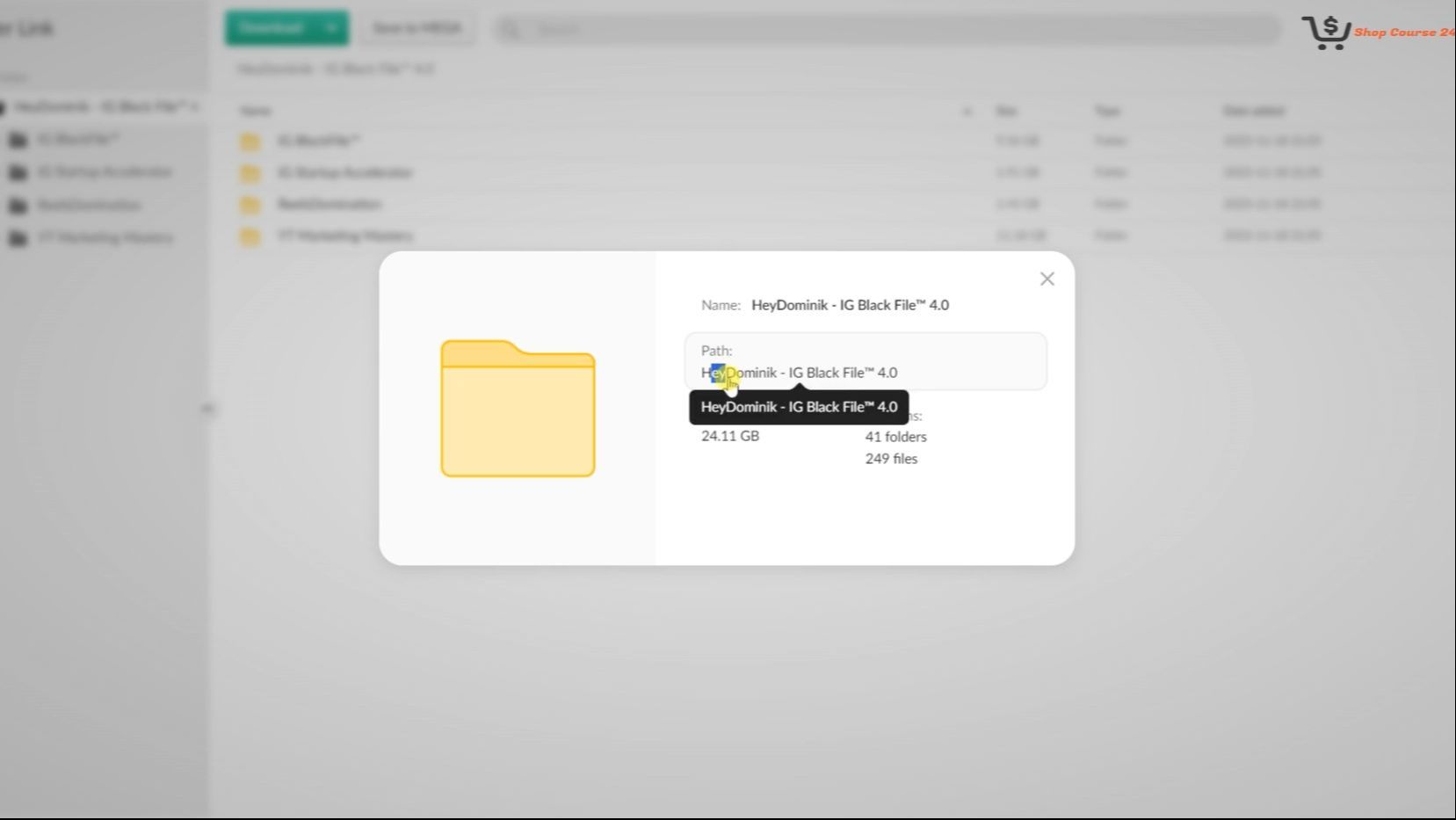
Task: Click YT Marketing Mastery folder icon in list
Action: (x=250, y=236)
